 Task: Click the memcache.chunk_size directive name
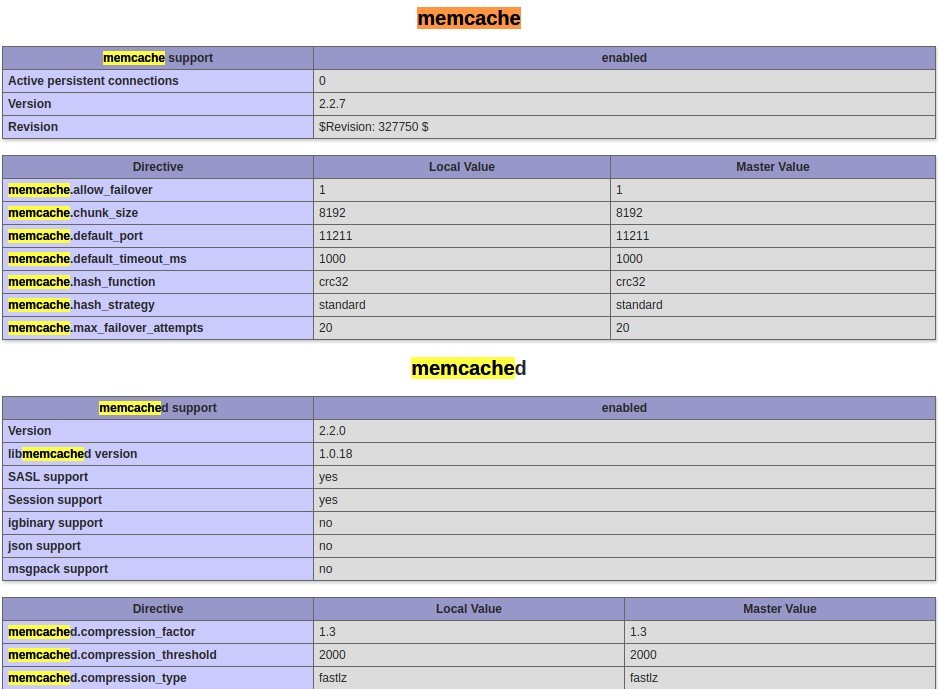point(73,213)
